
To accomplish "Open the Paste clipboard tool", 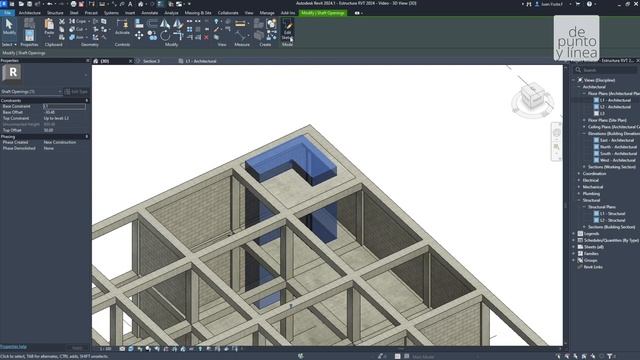I will [49, 27].
